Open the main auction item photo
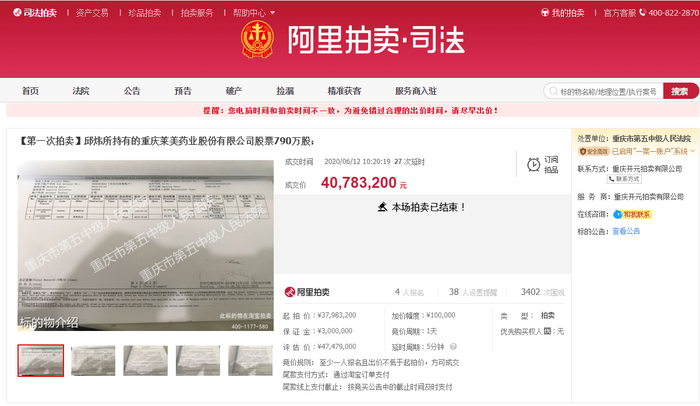The height and width of the screenshot is (406, 700). tap(146, 245)
